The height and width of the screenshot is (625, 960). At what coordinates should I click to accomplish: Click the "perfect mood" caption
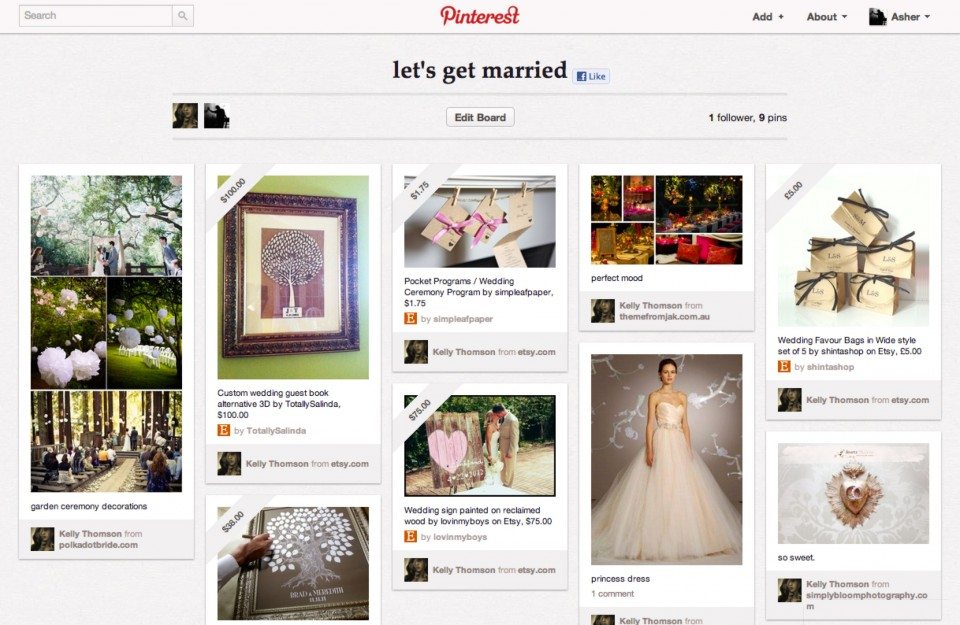click(617, 278)
